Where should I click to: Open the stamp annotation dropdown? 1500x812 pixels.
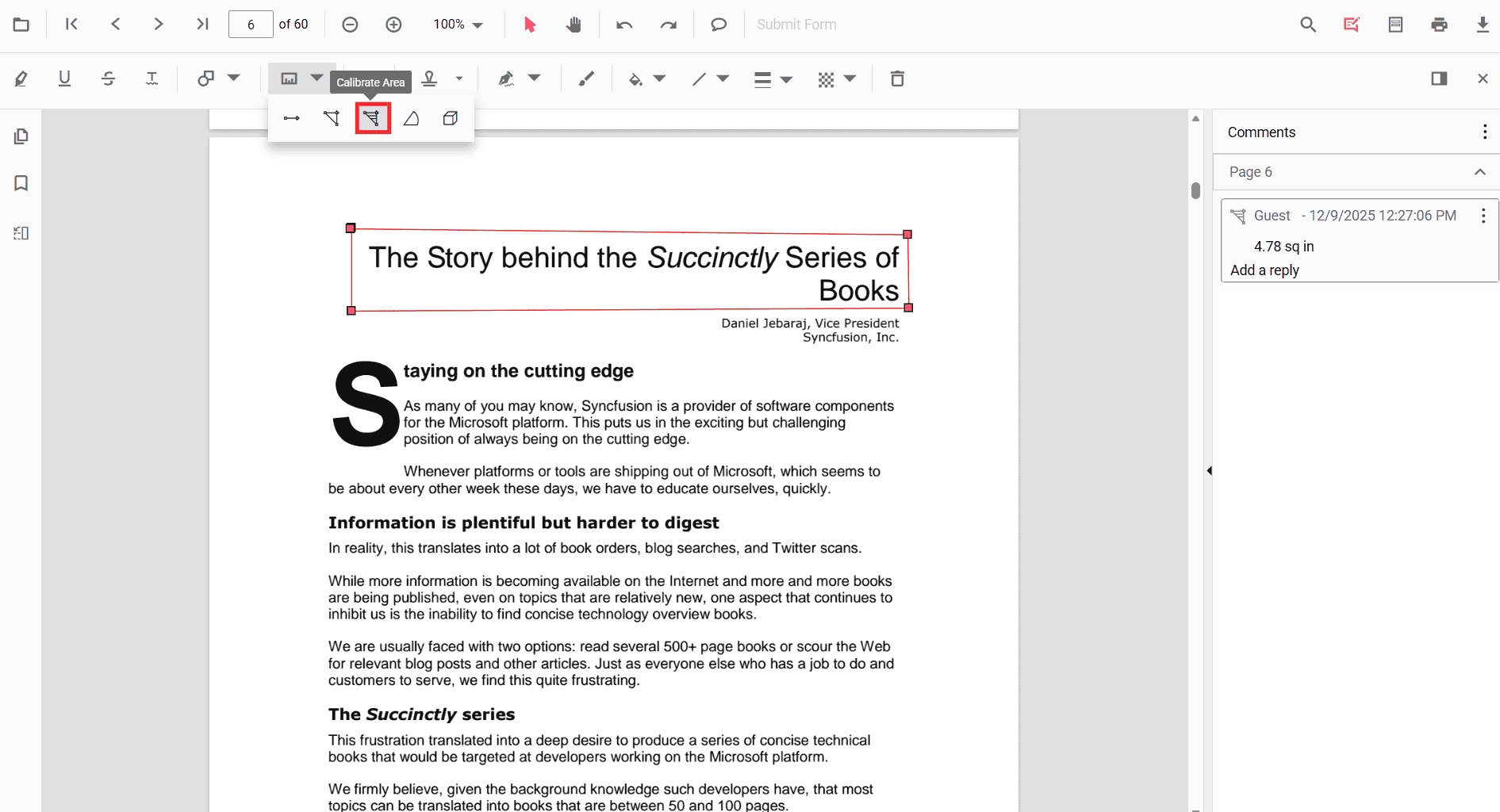[x=458, y=79]
